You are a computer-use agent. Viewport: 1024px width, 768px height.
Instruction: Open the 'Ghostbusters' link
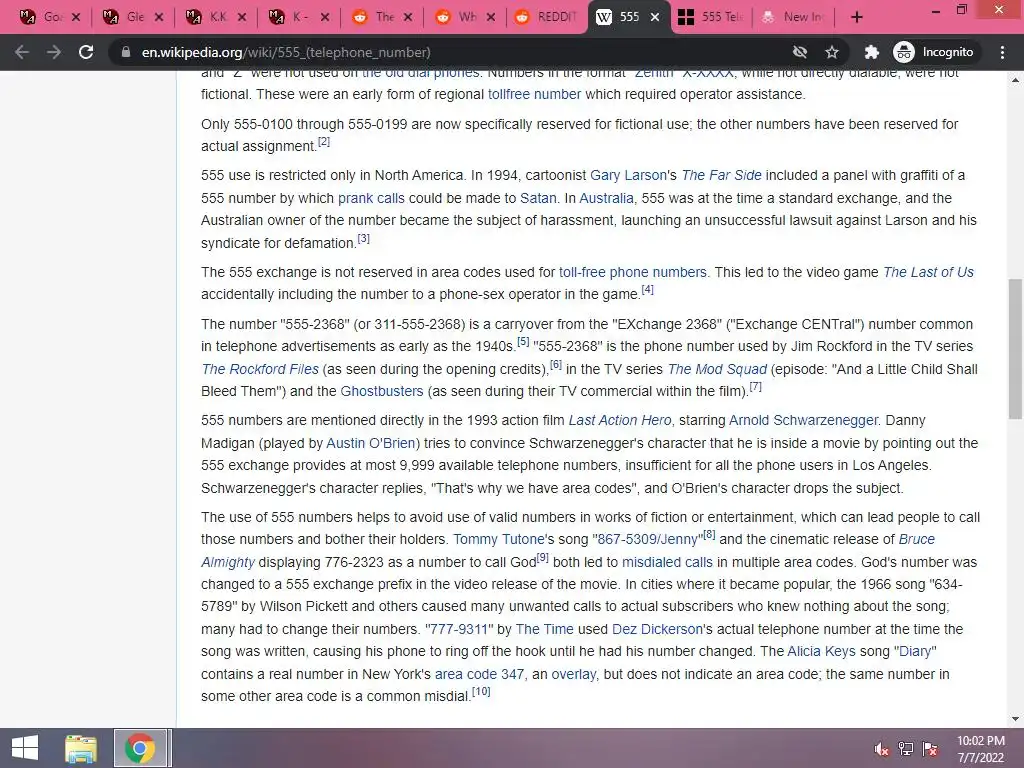tap(382, 392)
